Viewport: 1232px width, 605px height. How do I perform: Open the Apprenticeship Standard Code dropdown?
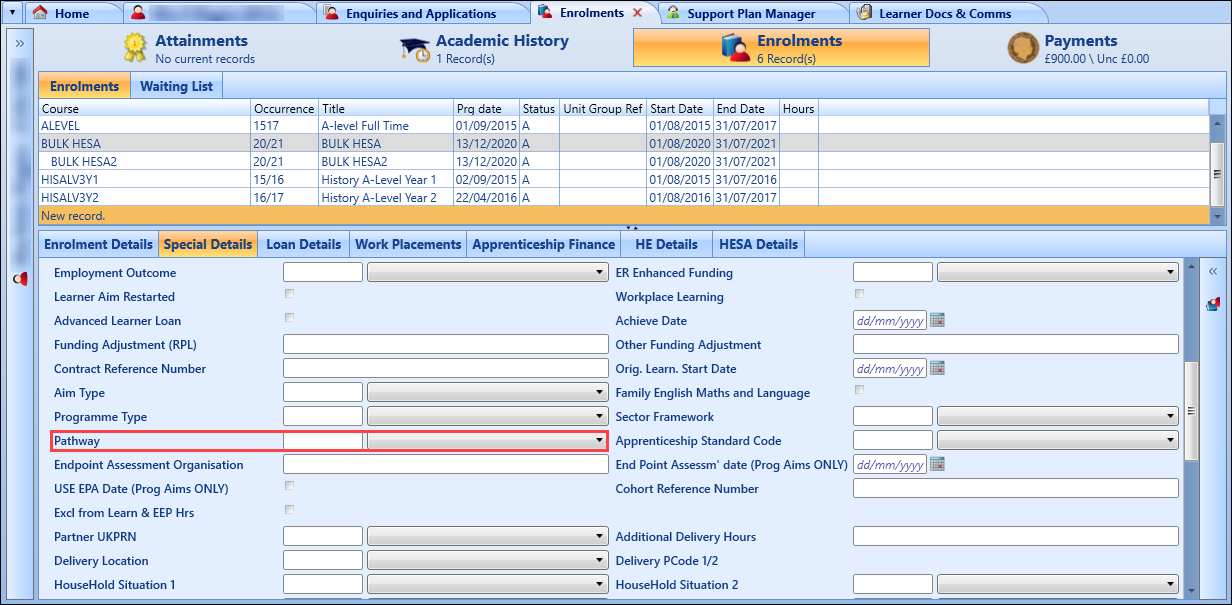[1058, 440]
